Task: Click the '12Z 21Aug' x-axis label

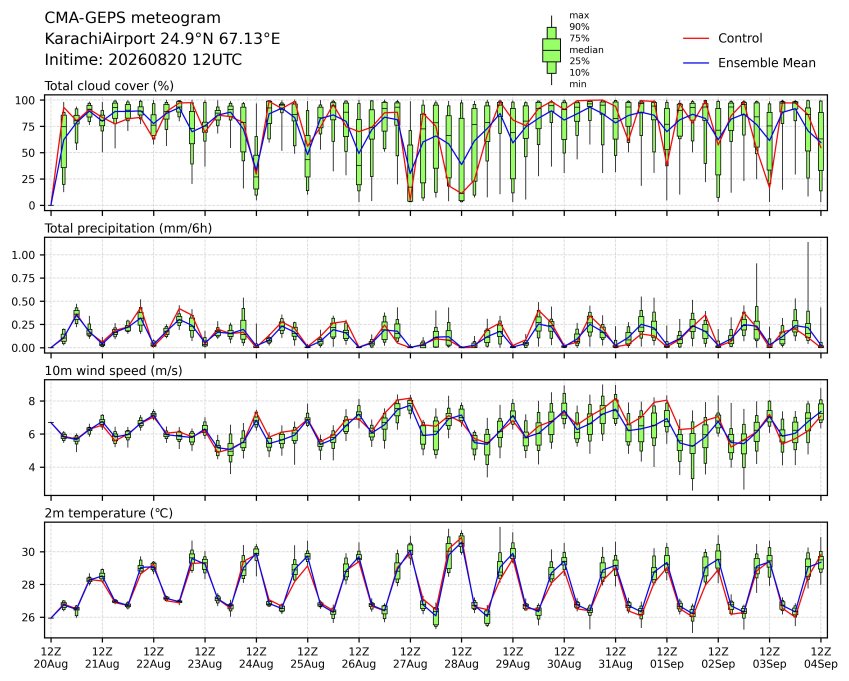Action: pos(102,658)
